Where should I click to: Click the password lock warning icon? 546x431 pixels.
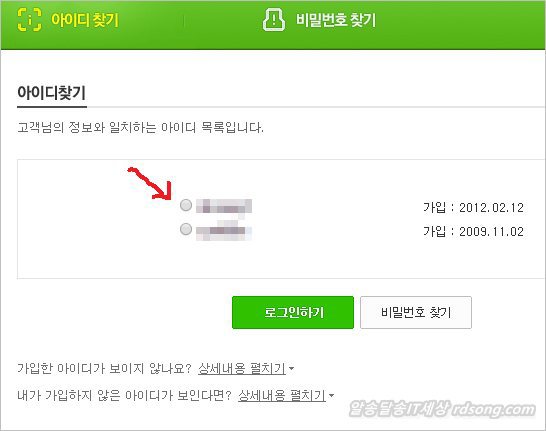point(274,19)
